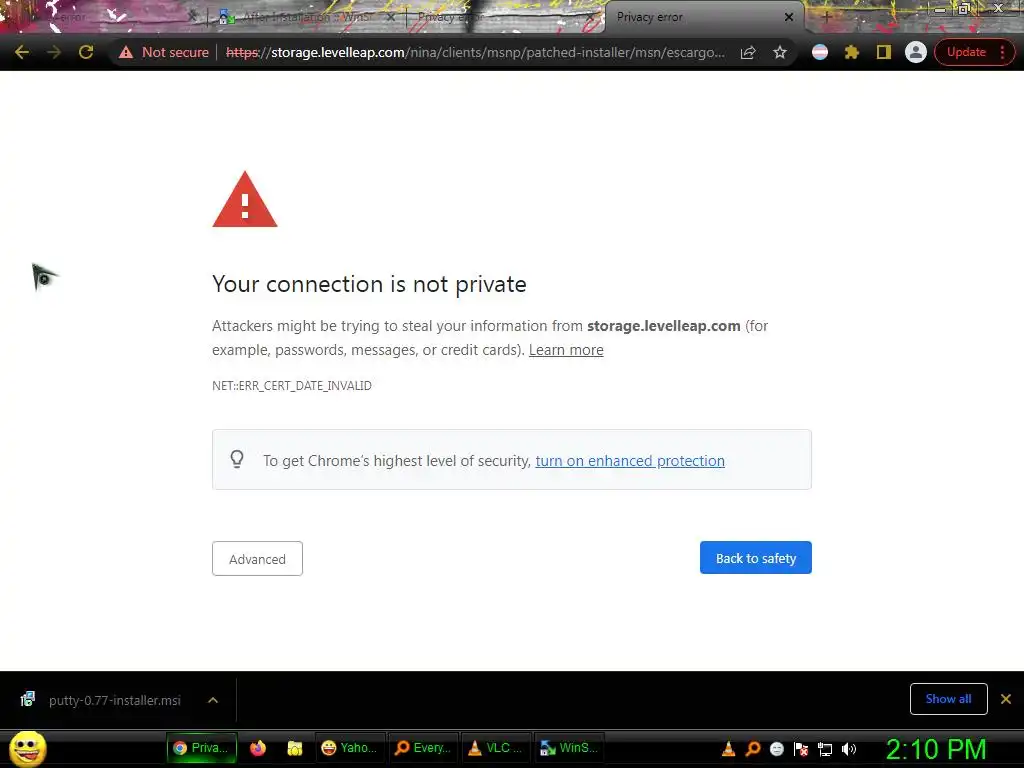Select the storage.levelleap.com URL in the address bar
The image size is (1024, 768).
pyautogui.click(x=475, y=52)
